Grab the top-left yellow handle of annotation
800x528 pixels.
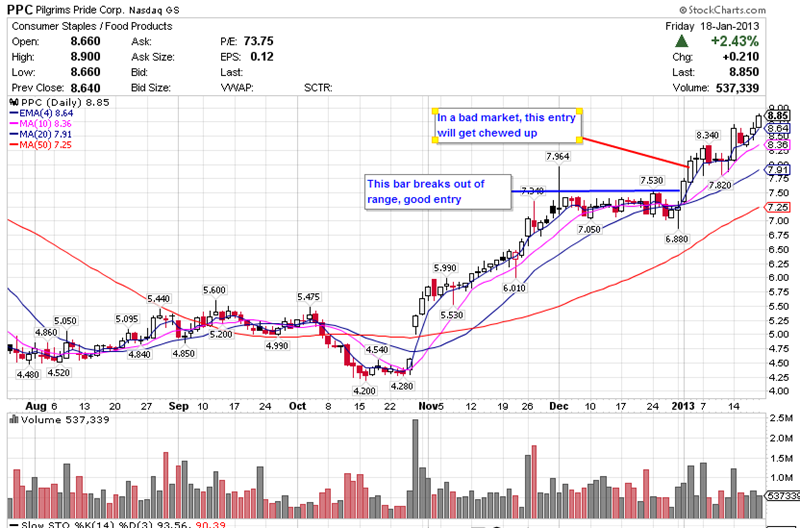(x=435, y=111)
